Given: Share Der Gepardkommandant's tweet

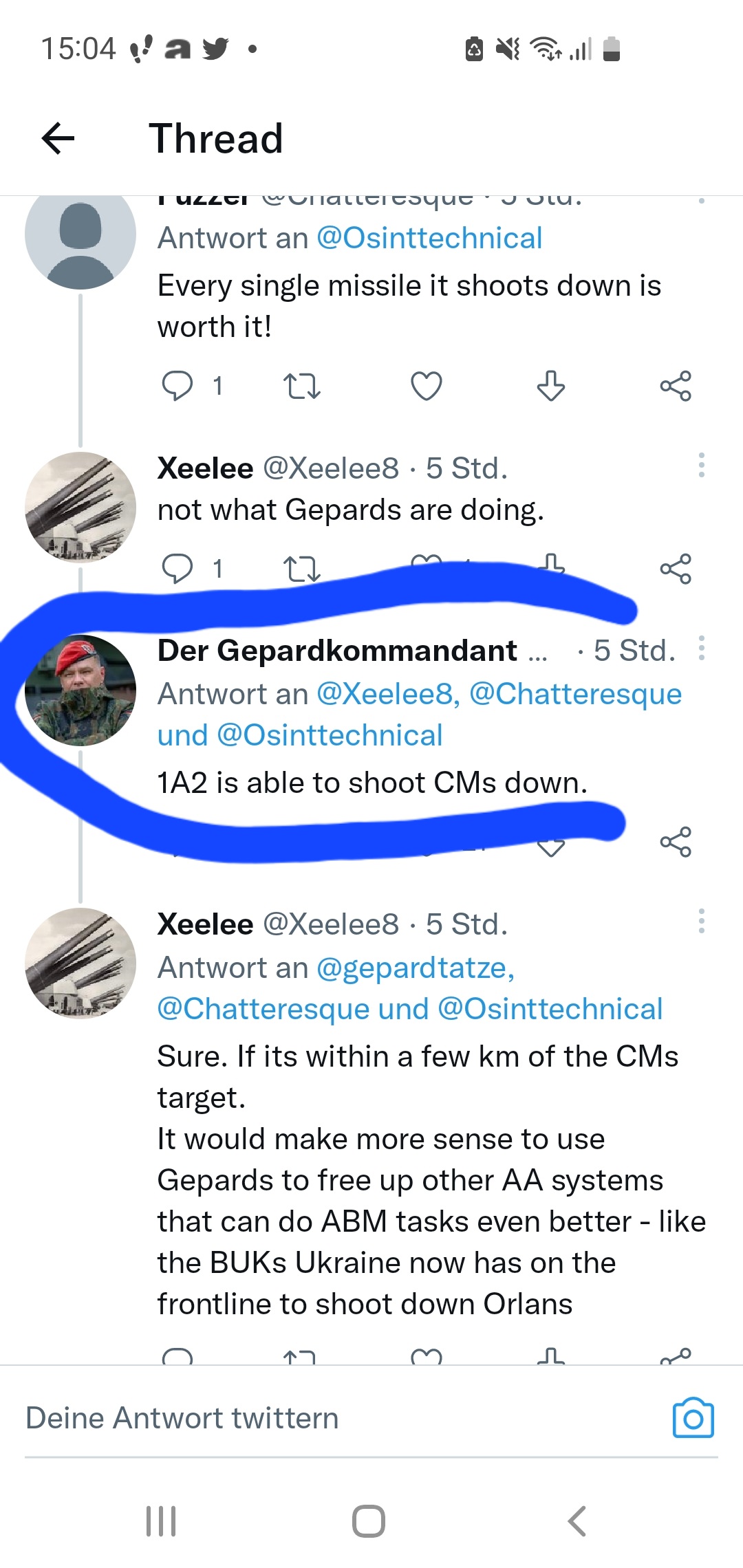Looking at the screenshot, I should point(676,842).
